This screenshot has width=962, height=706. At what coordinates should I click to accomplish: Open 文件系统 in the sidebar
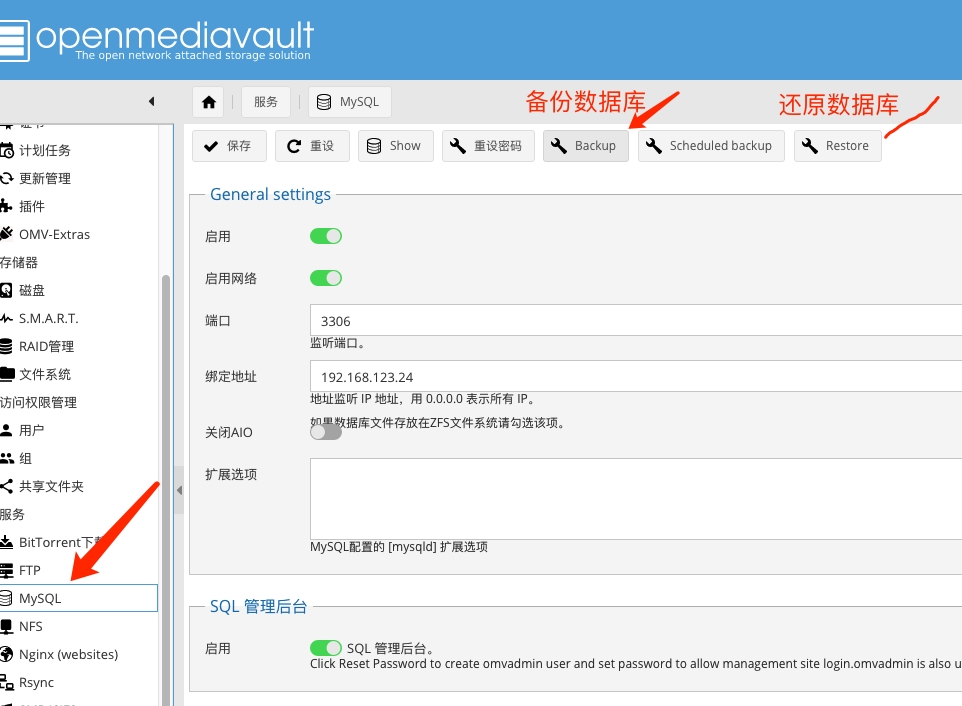[79, 374]
